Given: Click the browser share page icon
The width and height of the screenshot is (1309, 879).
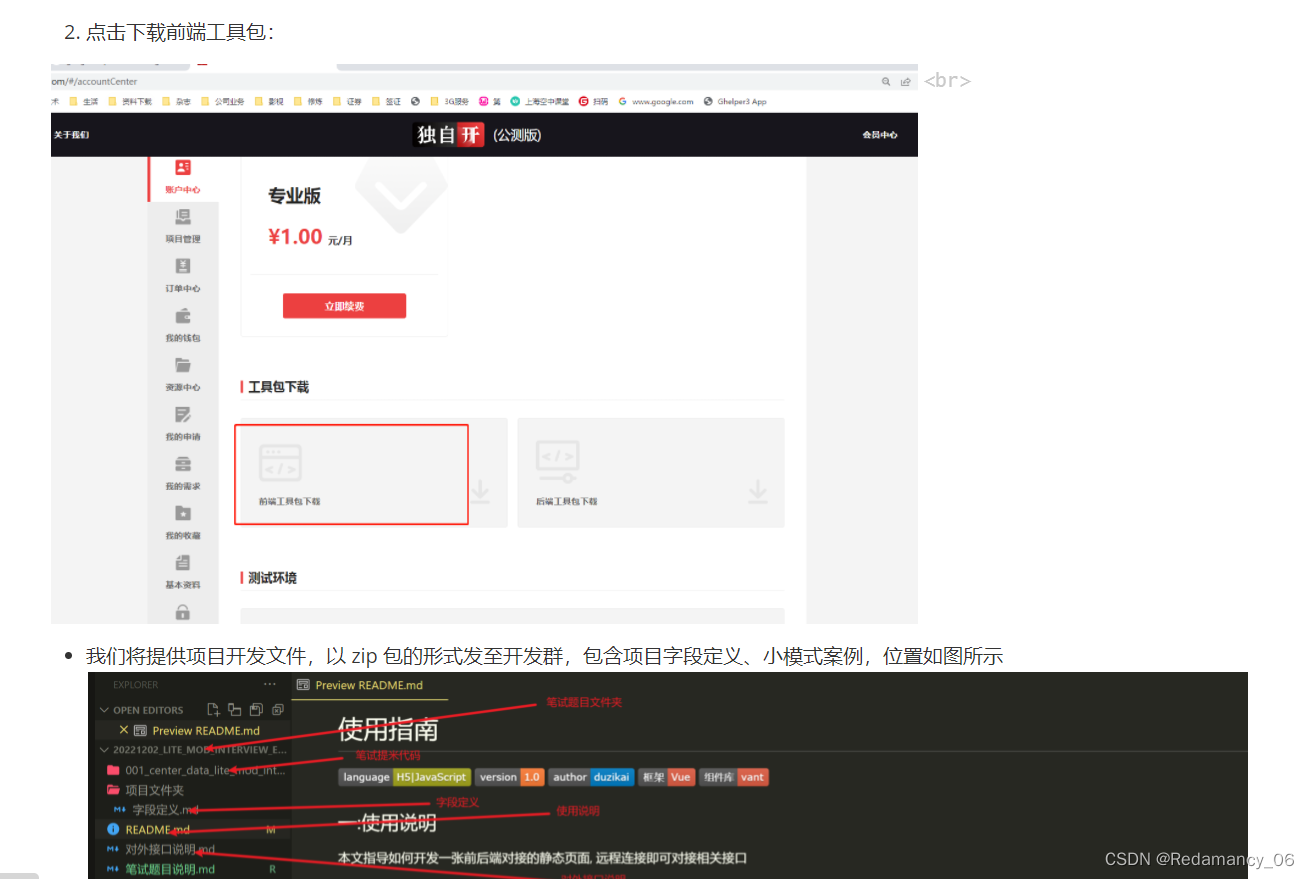Looking at the screenshot, I should (905, 81).
